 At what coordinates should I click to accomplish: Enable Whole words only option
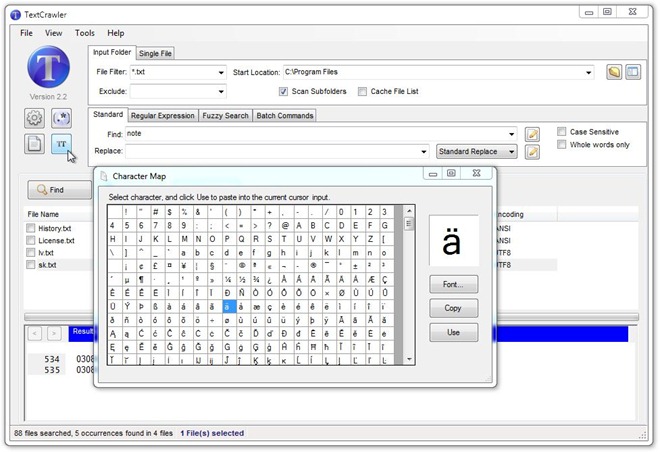pyautogui.click(x=562, y=145)
